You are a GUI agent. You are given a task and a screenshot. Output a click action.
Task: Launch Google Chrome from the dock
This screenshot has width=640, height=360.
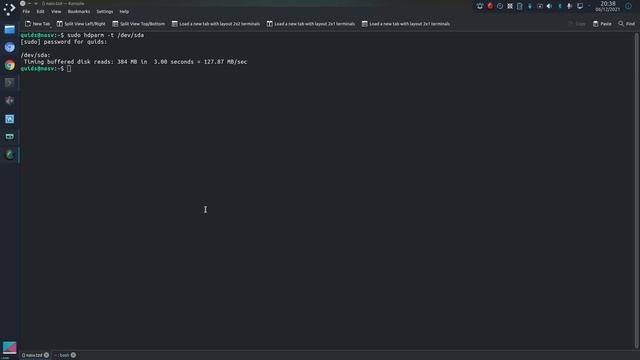[9, 65]
